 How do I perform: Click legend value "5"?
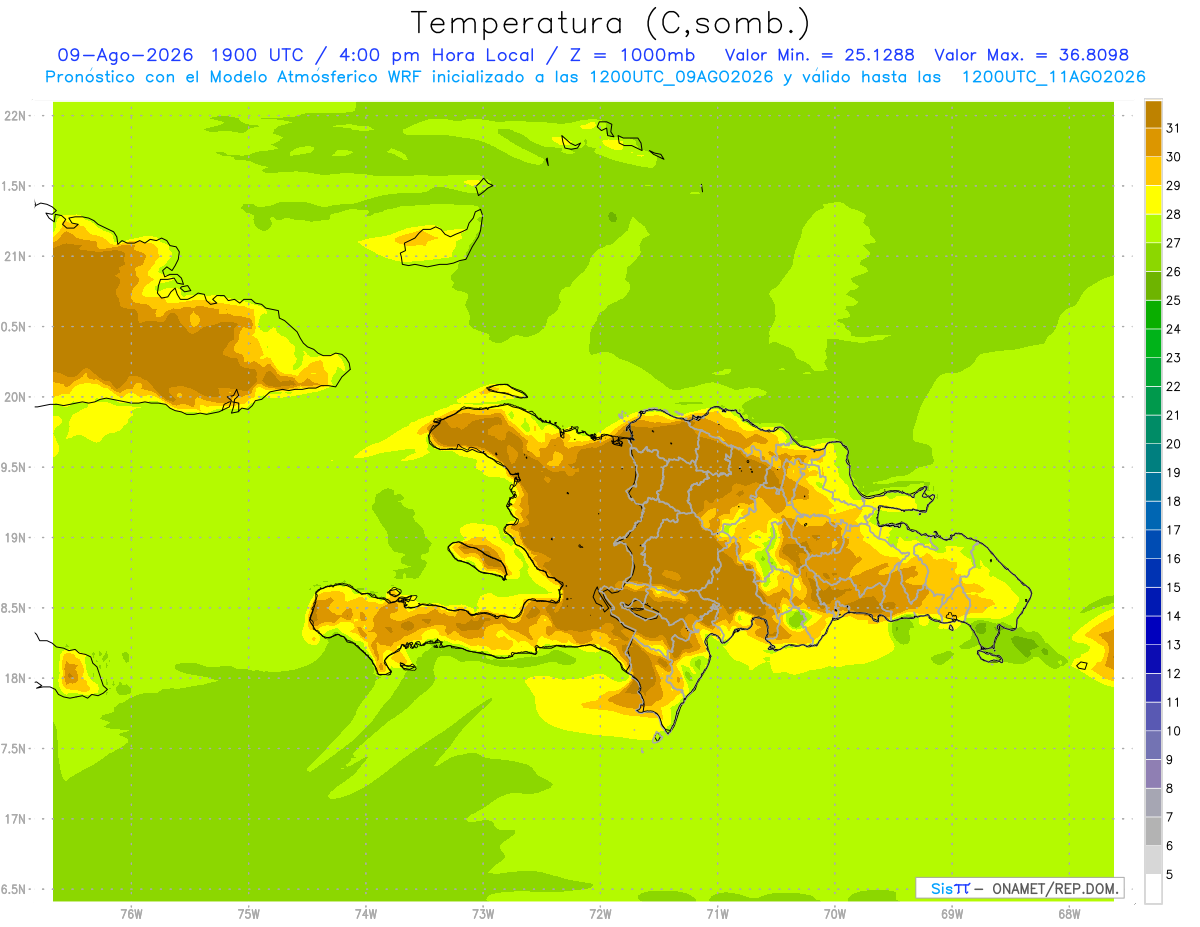coord(1170,875)
